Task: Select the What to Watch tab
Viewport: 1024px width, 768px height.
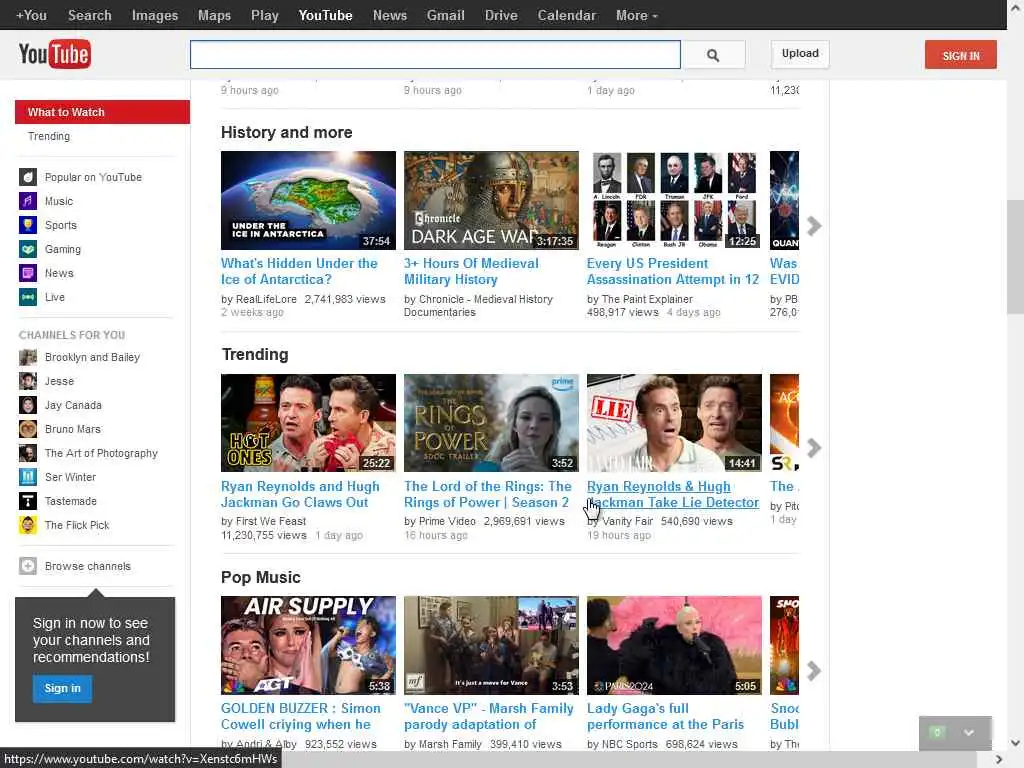Action: 103,112
